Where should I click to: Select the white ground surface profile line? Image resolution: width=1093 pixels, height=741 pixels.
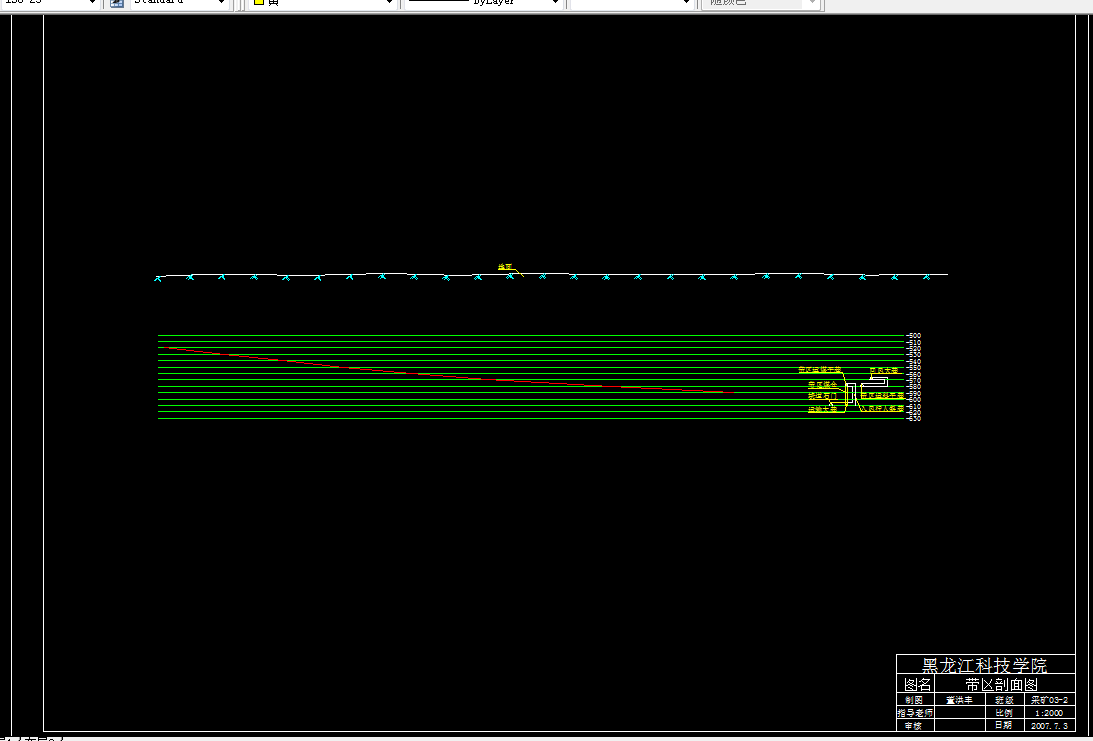point(551,275)
